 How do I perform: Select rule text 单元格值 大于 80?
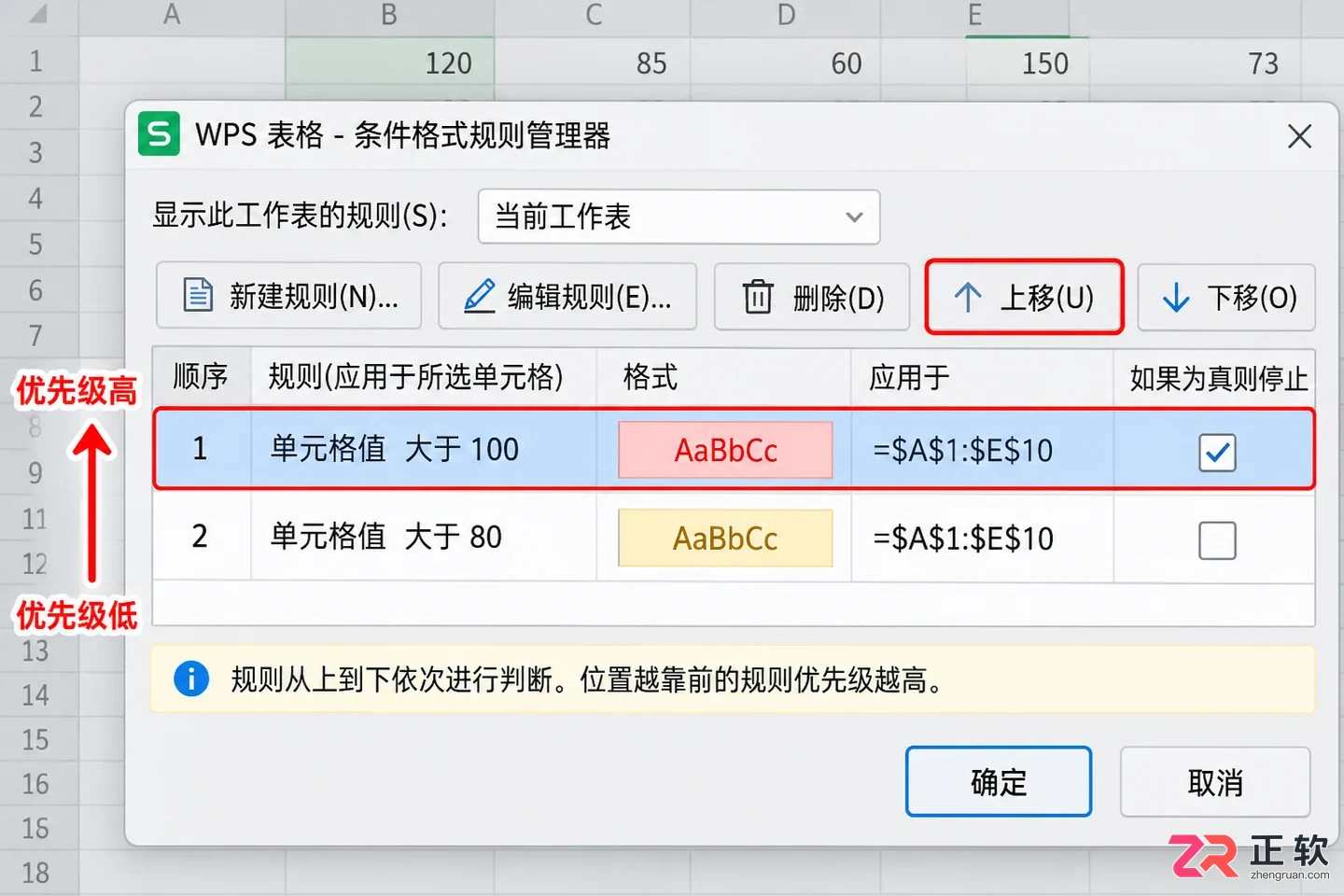point(385,537)
